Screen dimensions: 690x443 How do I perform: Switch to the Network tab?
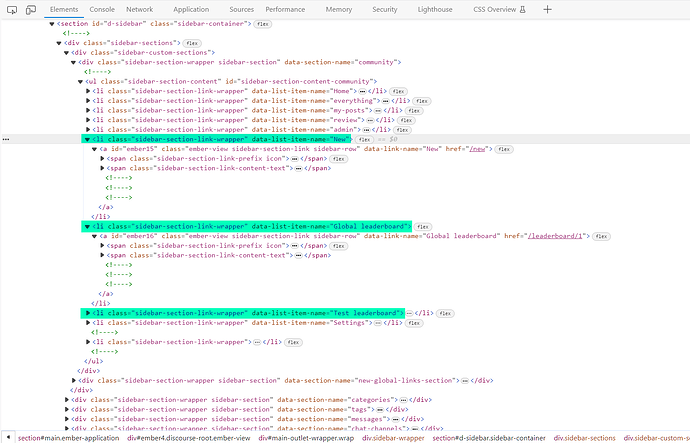point(139,9)
